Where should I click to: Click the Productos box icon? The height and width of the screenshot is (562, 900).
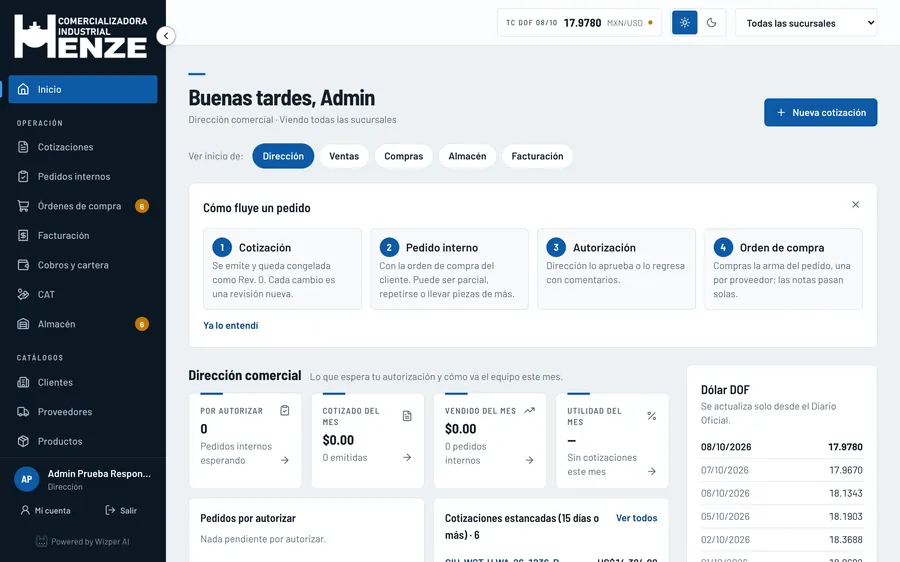23,441
